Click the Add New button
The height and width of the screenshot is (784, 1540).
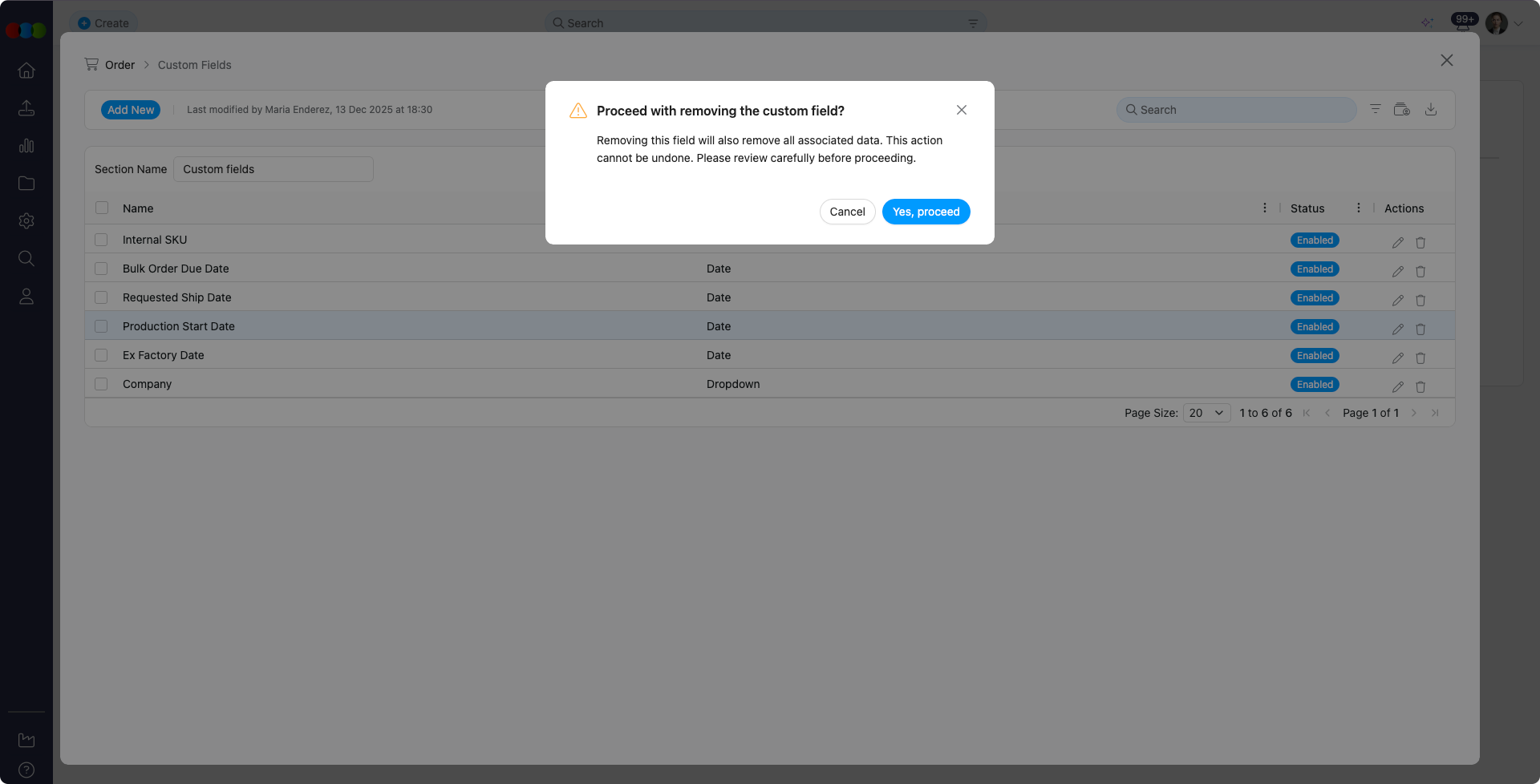[x=131, y=109]
